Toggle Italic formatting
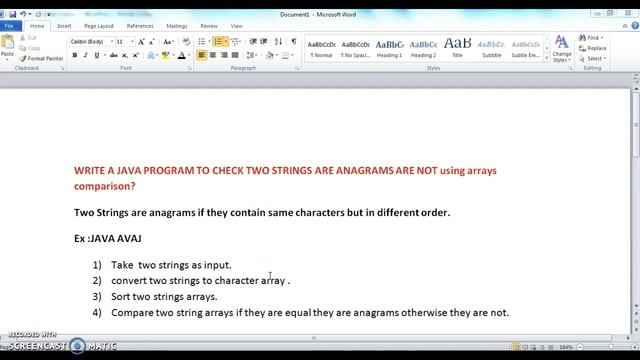640x360 pixels. [x=86, y=55]
